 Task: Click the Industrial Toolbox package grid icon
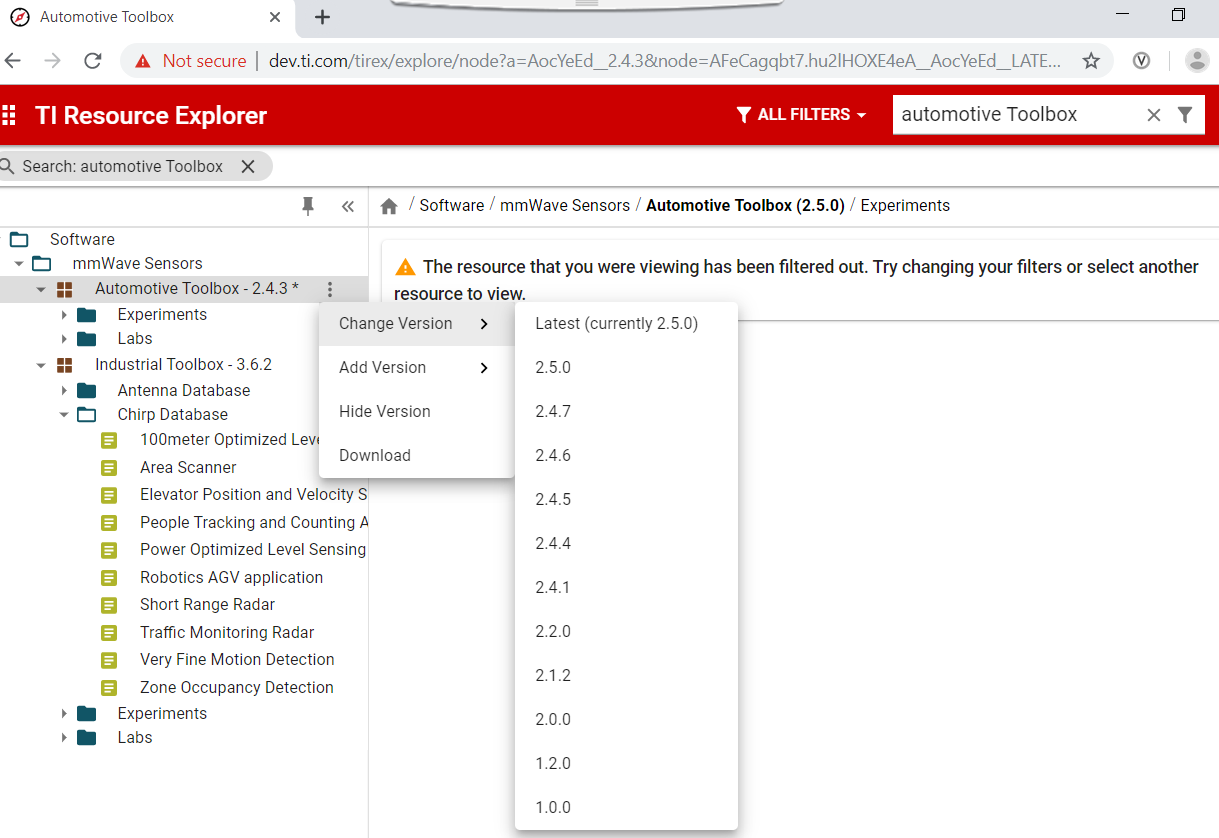(x=64, y=365)
